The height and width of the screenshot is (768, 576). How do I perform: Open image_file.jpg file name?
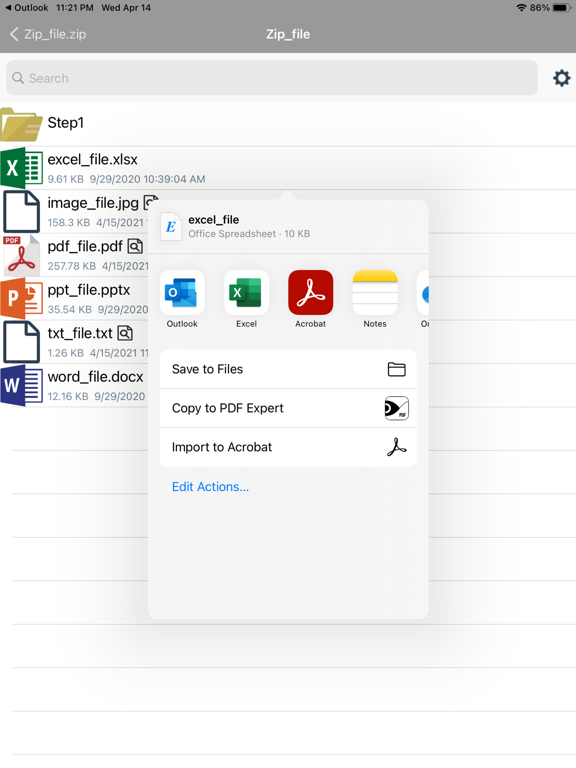(93, 203)
